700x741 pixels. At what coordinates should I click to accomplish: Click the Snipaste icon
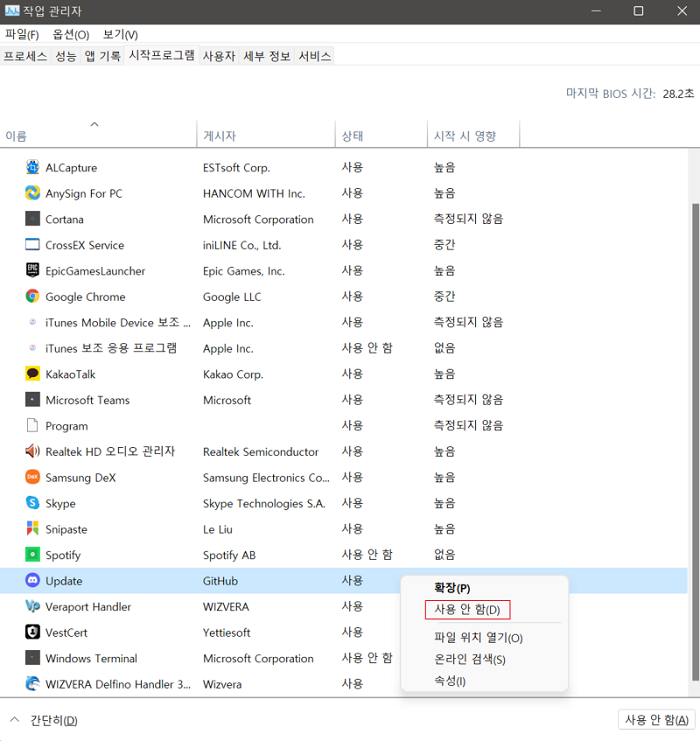click(x=32, y=529)
